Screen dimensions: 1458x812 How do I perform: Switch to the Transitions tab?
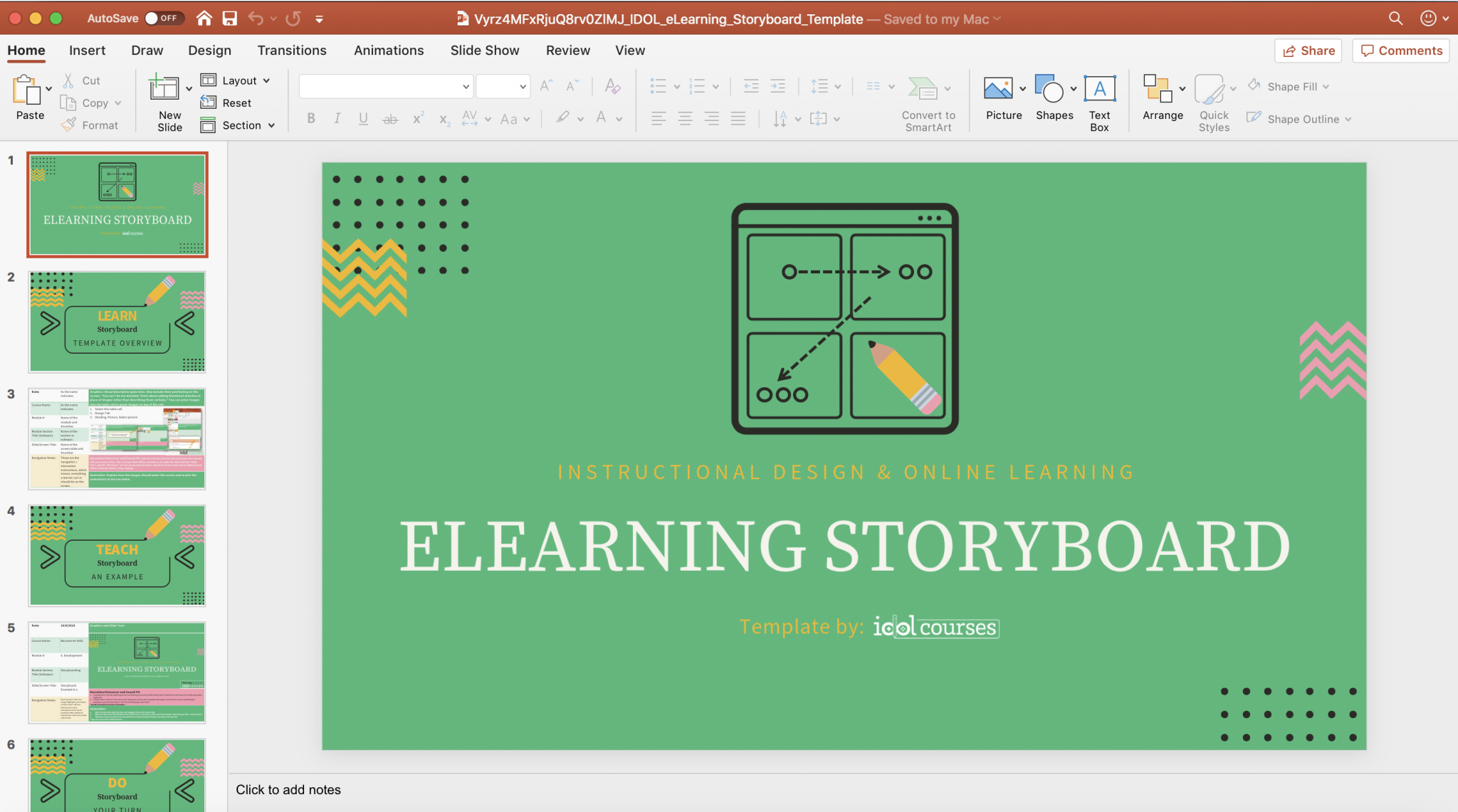point(292,51)
